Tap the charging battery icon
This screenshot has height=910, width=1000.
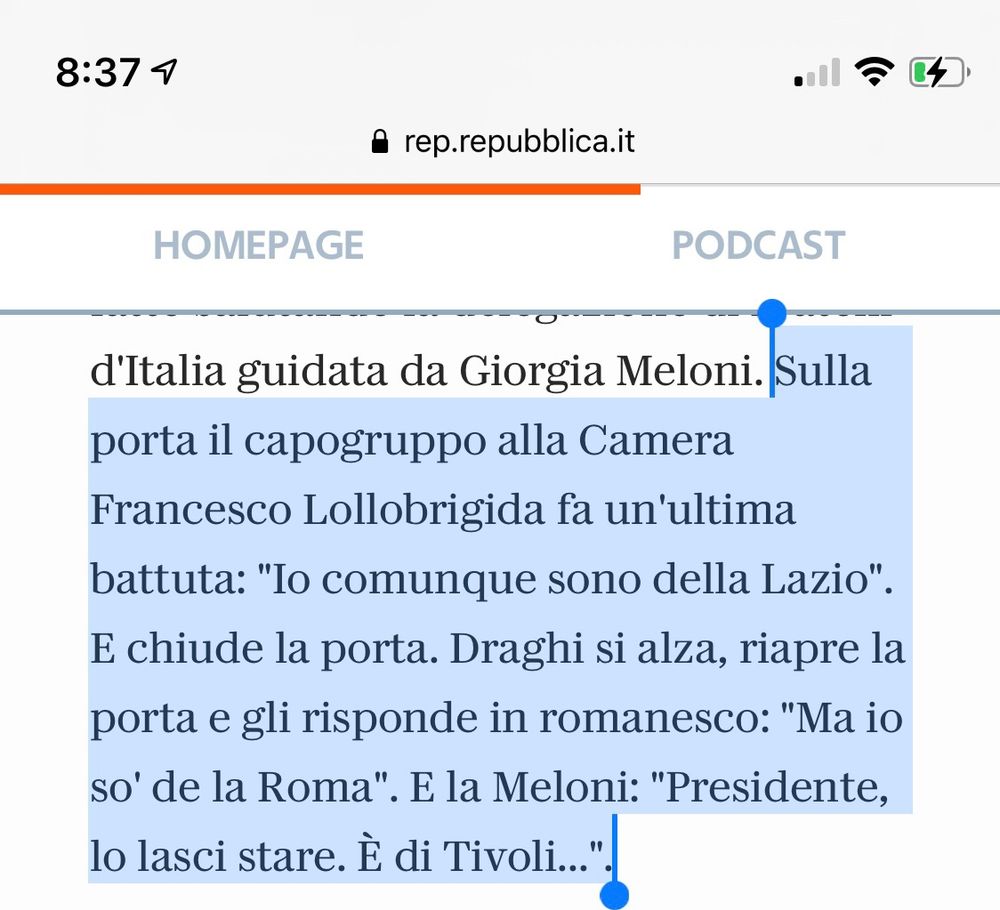coord(939,72)
